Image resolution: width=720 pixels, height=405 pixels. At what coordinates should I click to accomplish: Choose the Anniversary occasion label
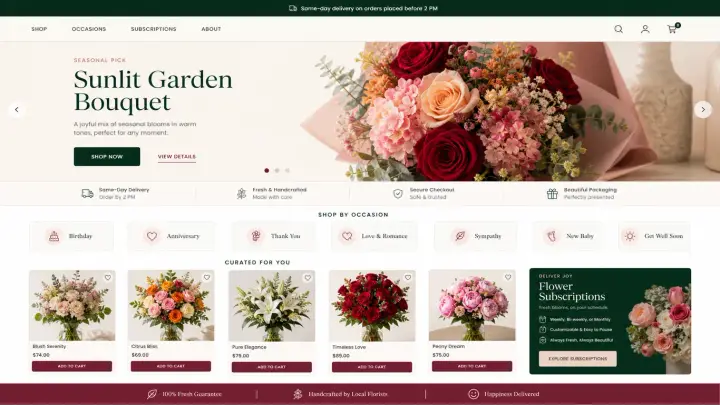(x=183, y=236)
